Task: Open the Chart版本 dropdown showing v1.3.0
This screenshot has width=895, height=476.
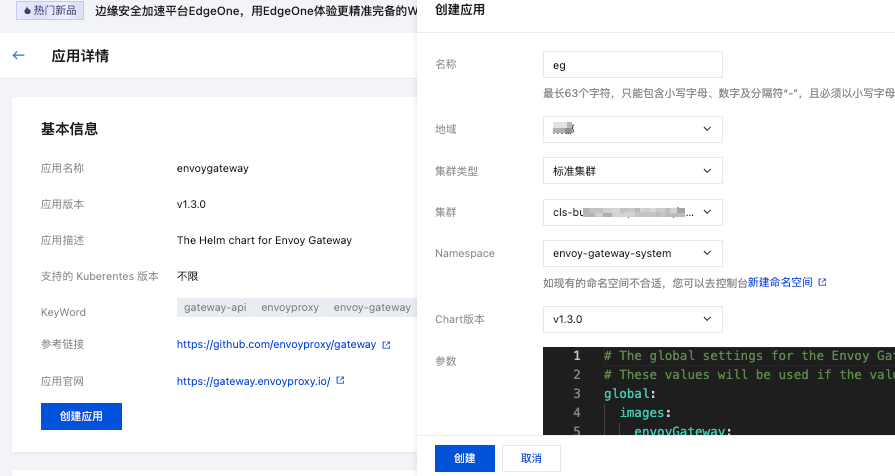Action: click(x=632, y=319)
